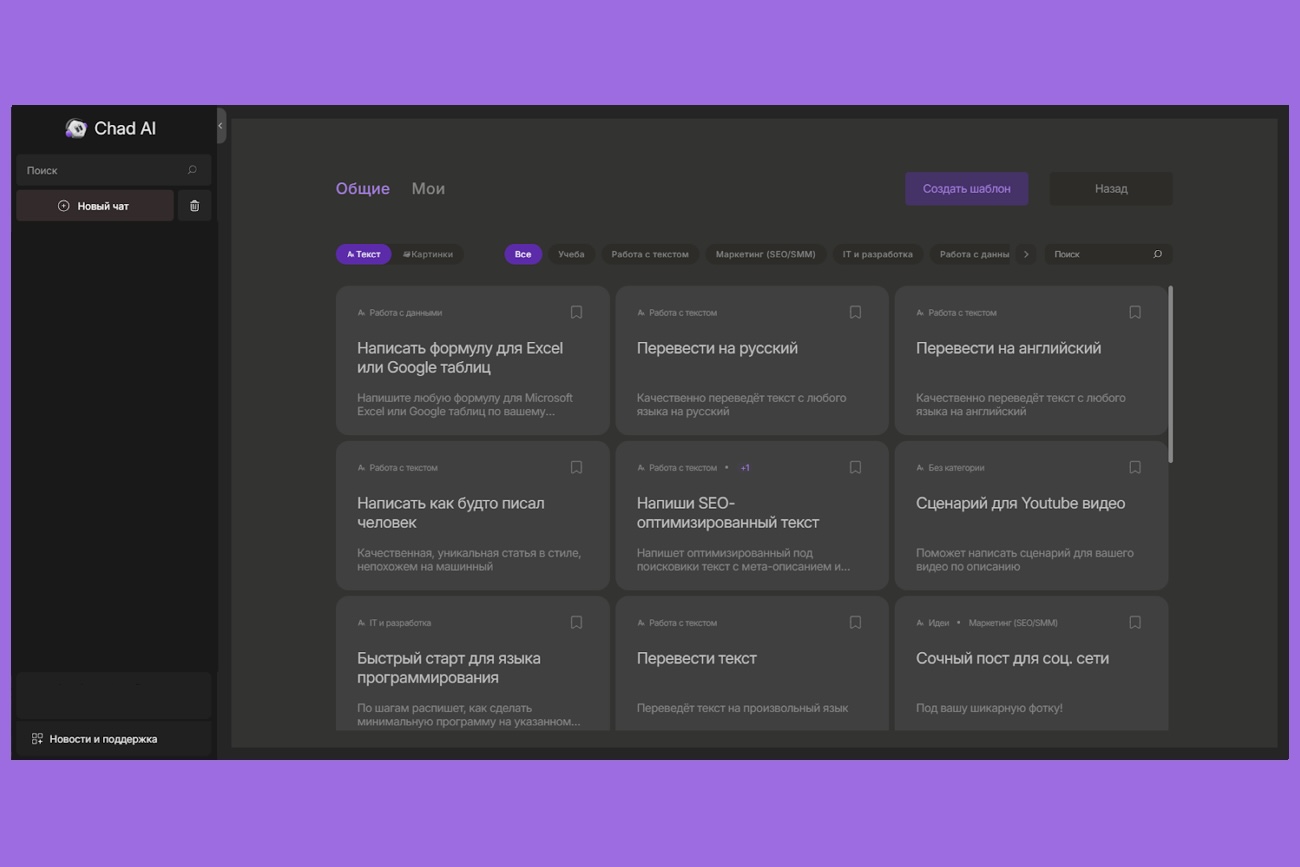Expand the '+1' extra categories on SEO card
The width and height of the screenshot is (1300, 867).
pyautogui.click(x=745, y=468)
